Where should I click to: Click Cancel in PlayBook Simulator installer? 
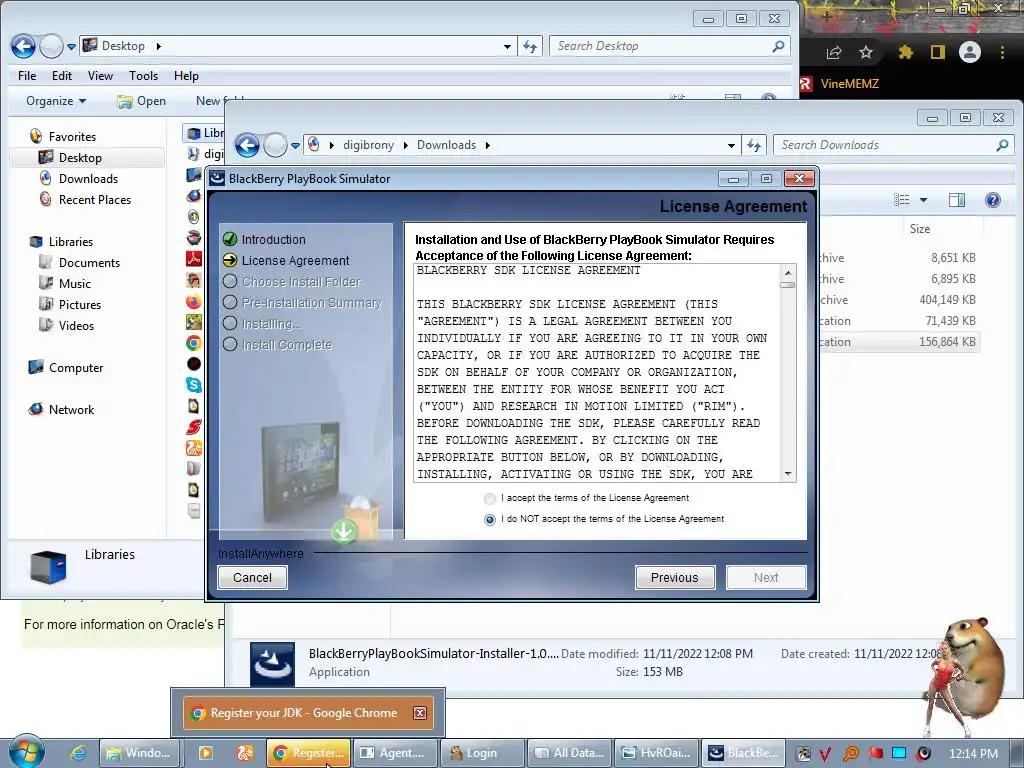252,577
